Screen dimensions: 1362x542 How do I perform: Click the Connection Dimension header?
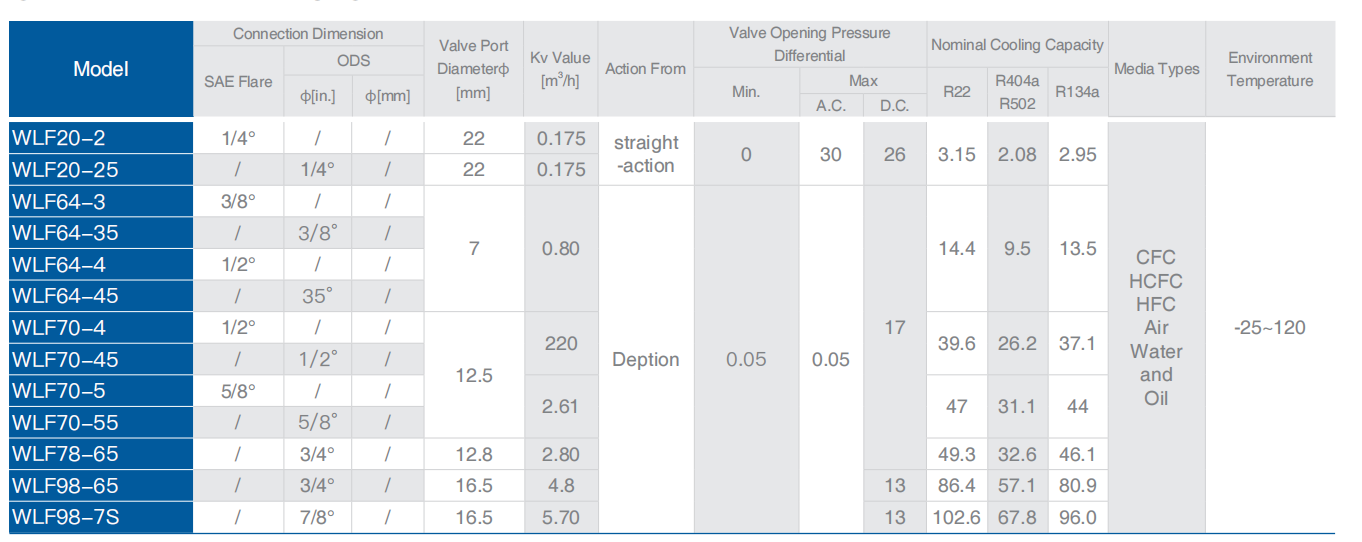308,34
